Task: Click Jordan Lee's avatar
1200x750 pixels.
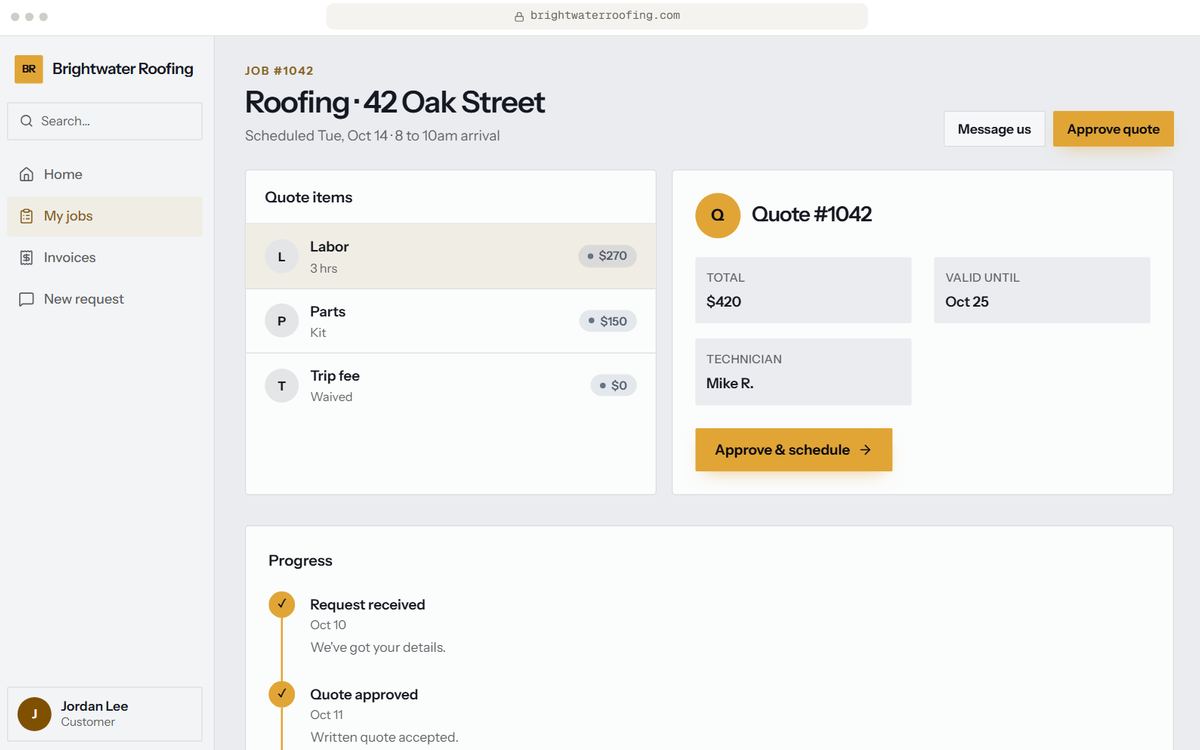Action: 34,714
